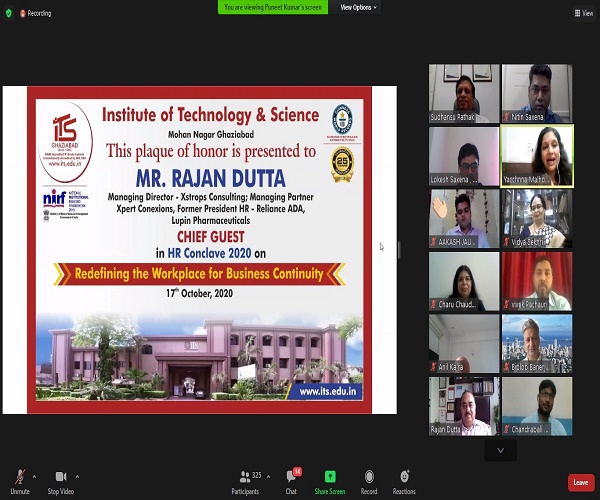Click 'Institute of Technology & Science' title

pos(210,115)
